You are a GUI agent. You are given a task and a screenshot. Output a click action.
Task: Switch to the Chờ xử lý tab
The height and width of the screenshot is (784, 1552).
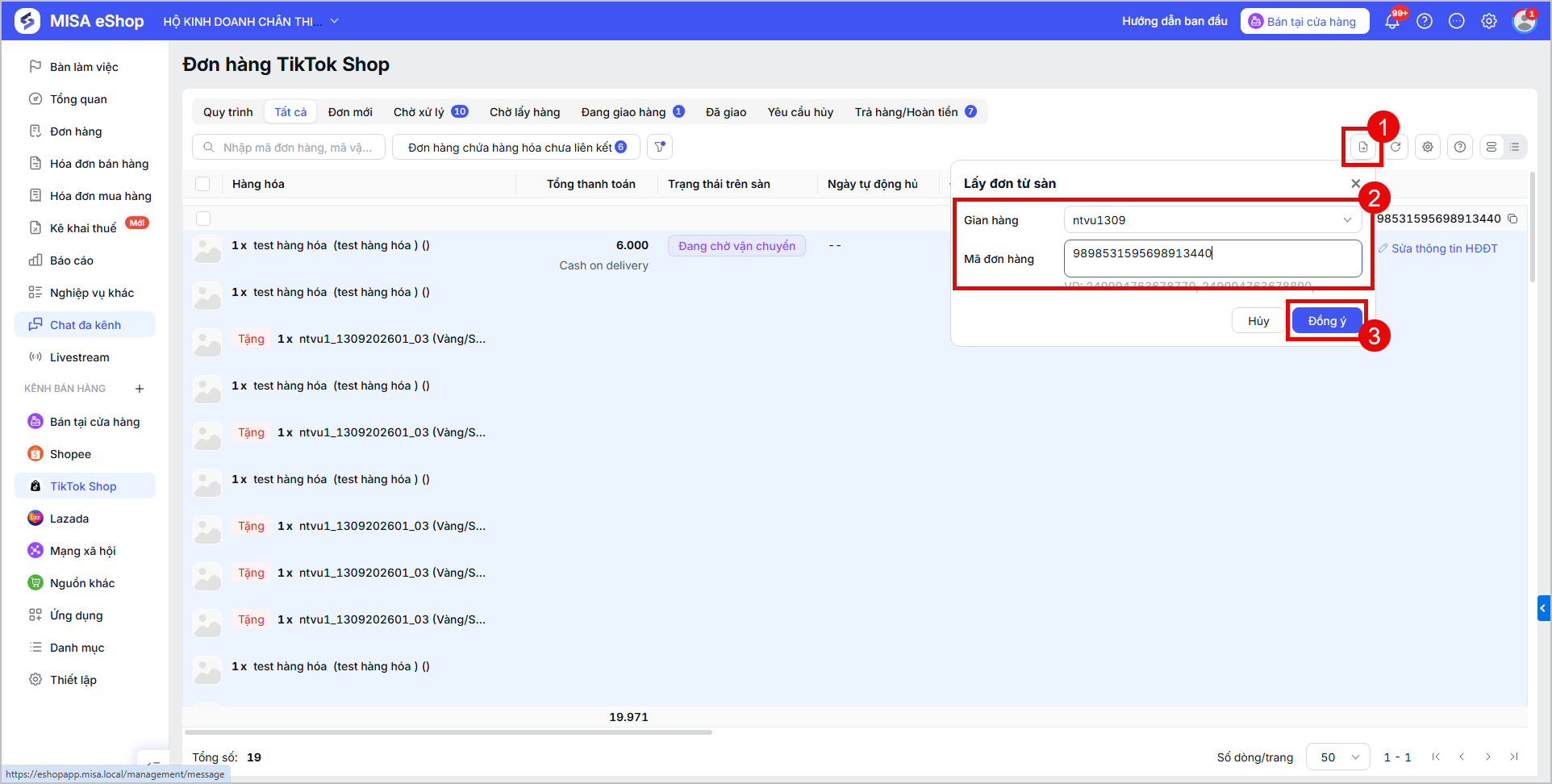[431, 112]
